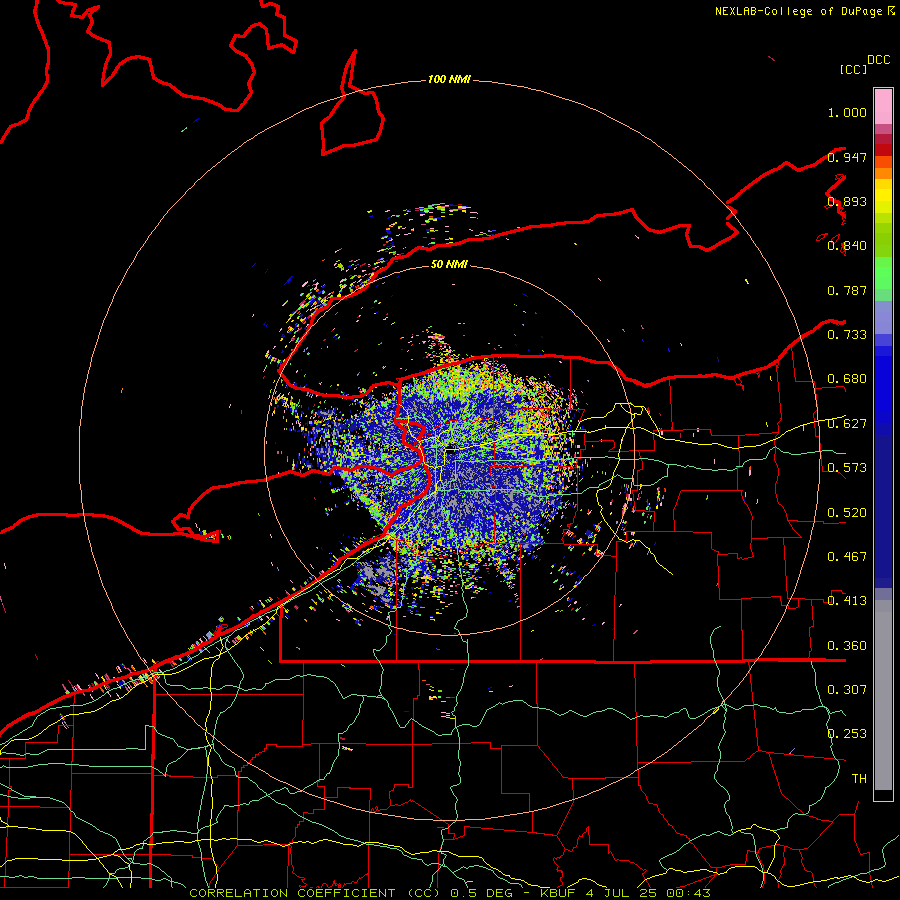The width and height of the screenshot is (900, 900).
Task: Click the 00:43 timestamp in caption
Action: pos(690,893)
